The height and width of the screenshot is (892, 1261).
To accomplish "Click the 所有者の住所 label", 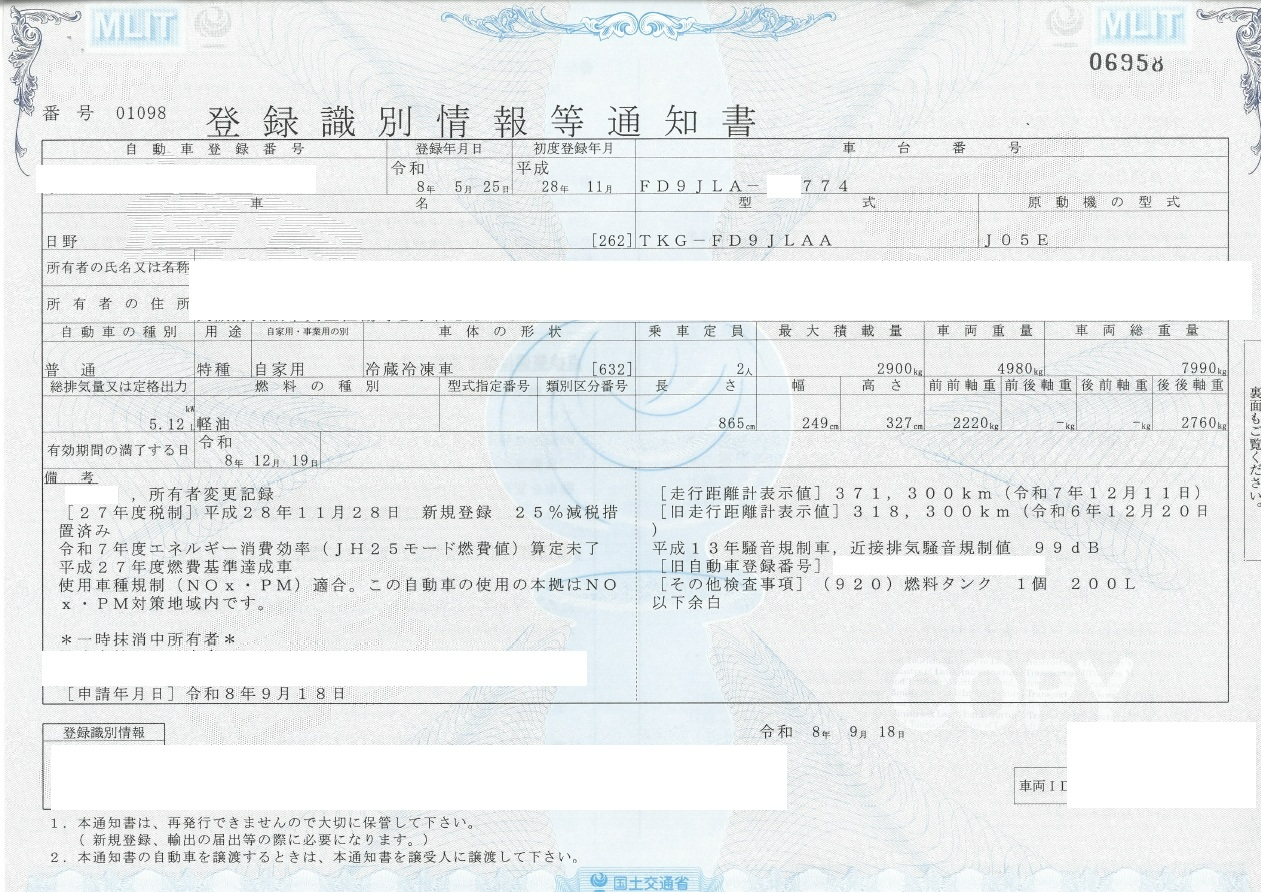I will (118, 302).
